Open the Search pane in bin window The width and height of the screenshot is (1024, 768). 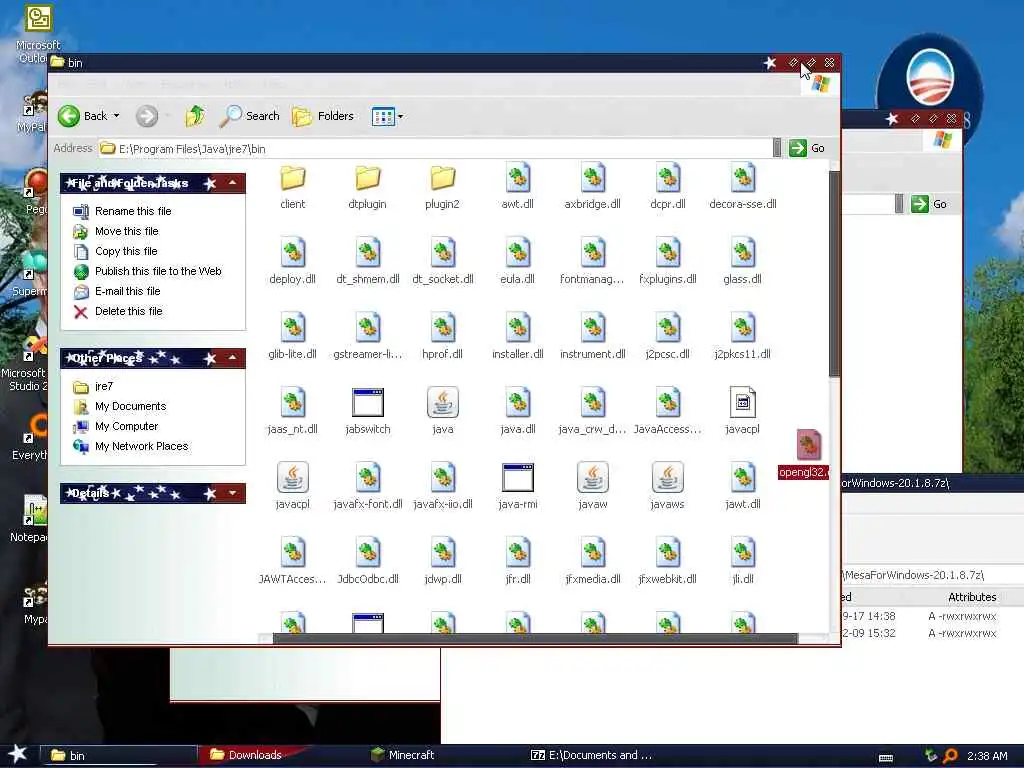coord(250,116)
